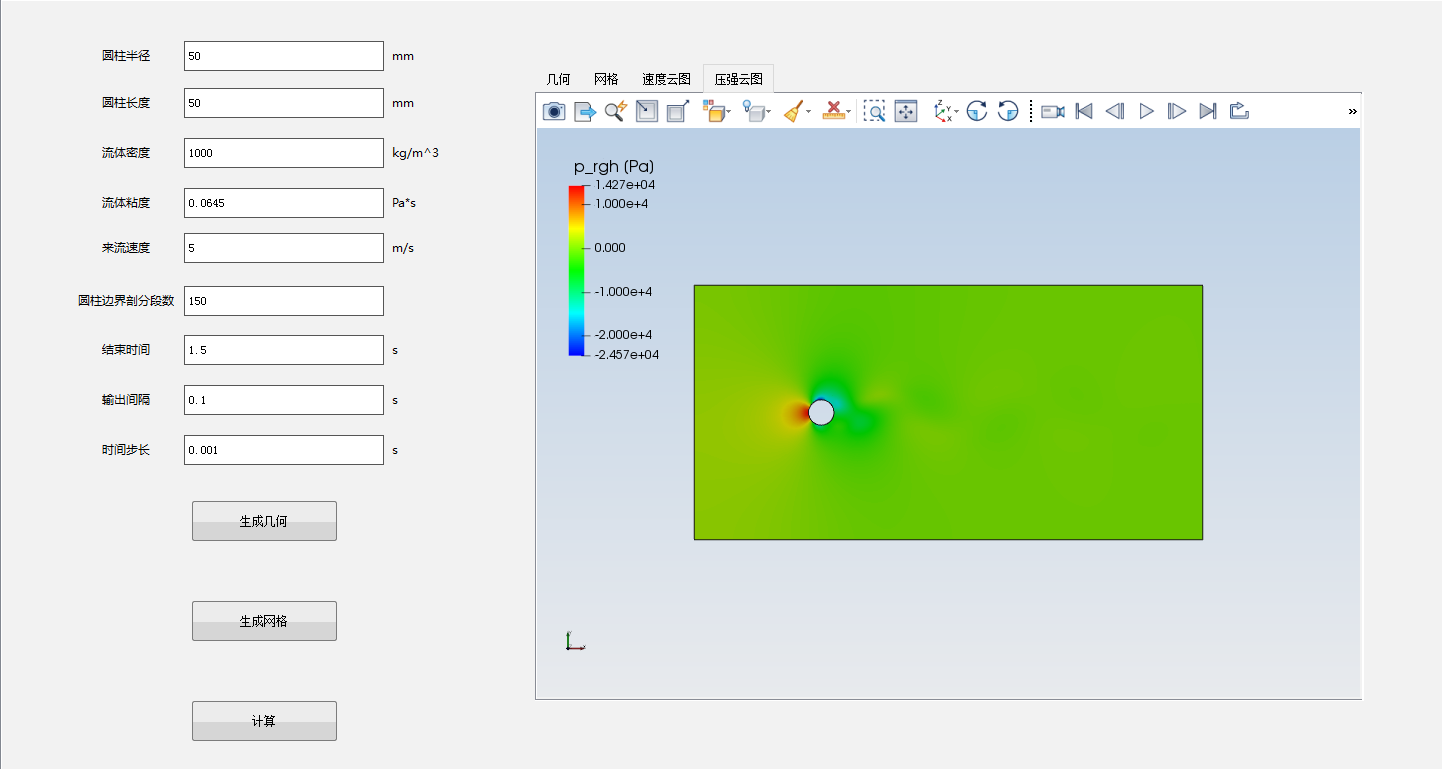The image size is (1442, 769).
Task: Click the expand-from-corner square icon
Action: pyautogui.click(x=677, y=111)
